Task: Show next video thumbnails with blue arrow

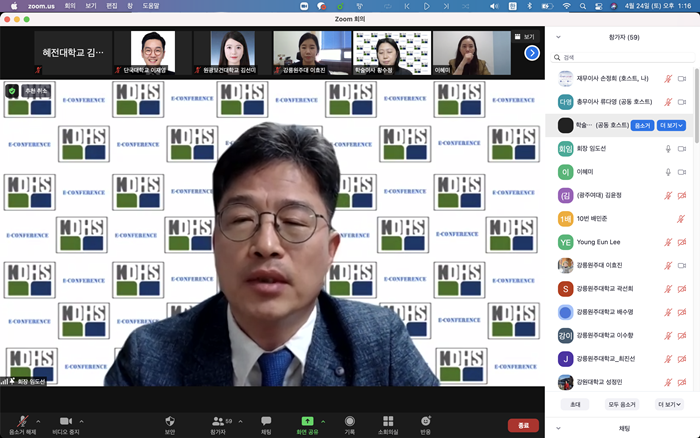Action: tap(532, 53)
